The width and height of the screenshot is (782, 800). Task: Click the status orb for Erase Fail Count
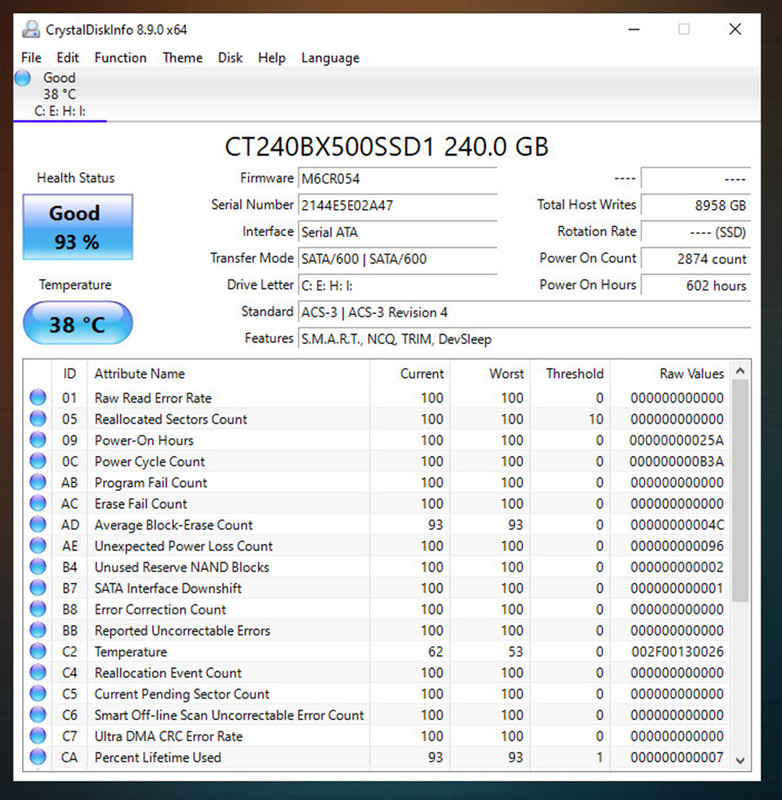(38, 503)
